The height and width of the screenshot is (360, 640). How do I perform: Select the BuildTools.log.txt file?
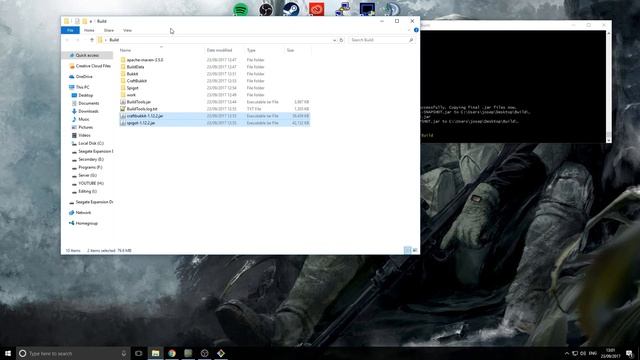pos(142,109)
